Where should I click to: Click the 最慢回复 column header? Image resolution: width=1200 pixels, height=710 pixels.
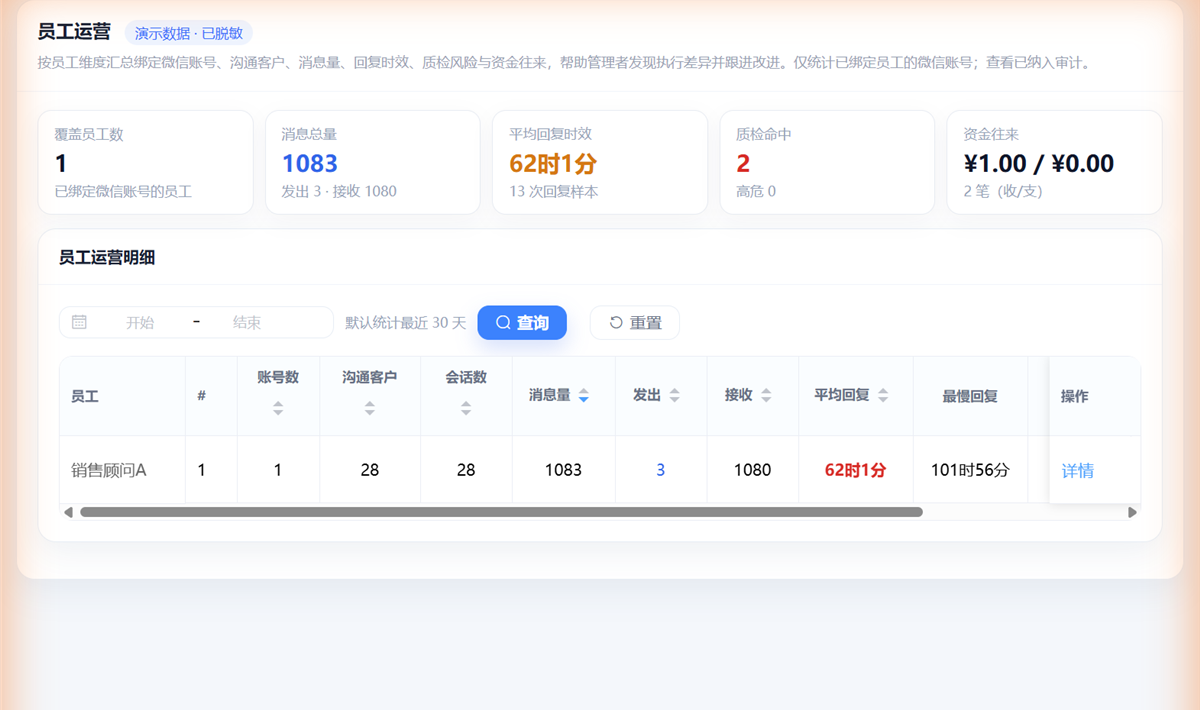970,396
